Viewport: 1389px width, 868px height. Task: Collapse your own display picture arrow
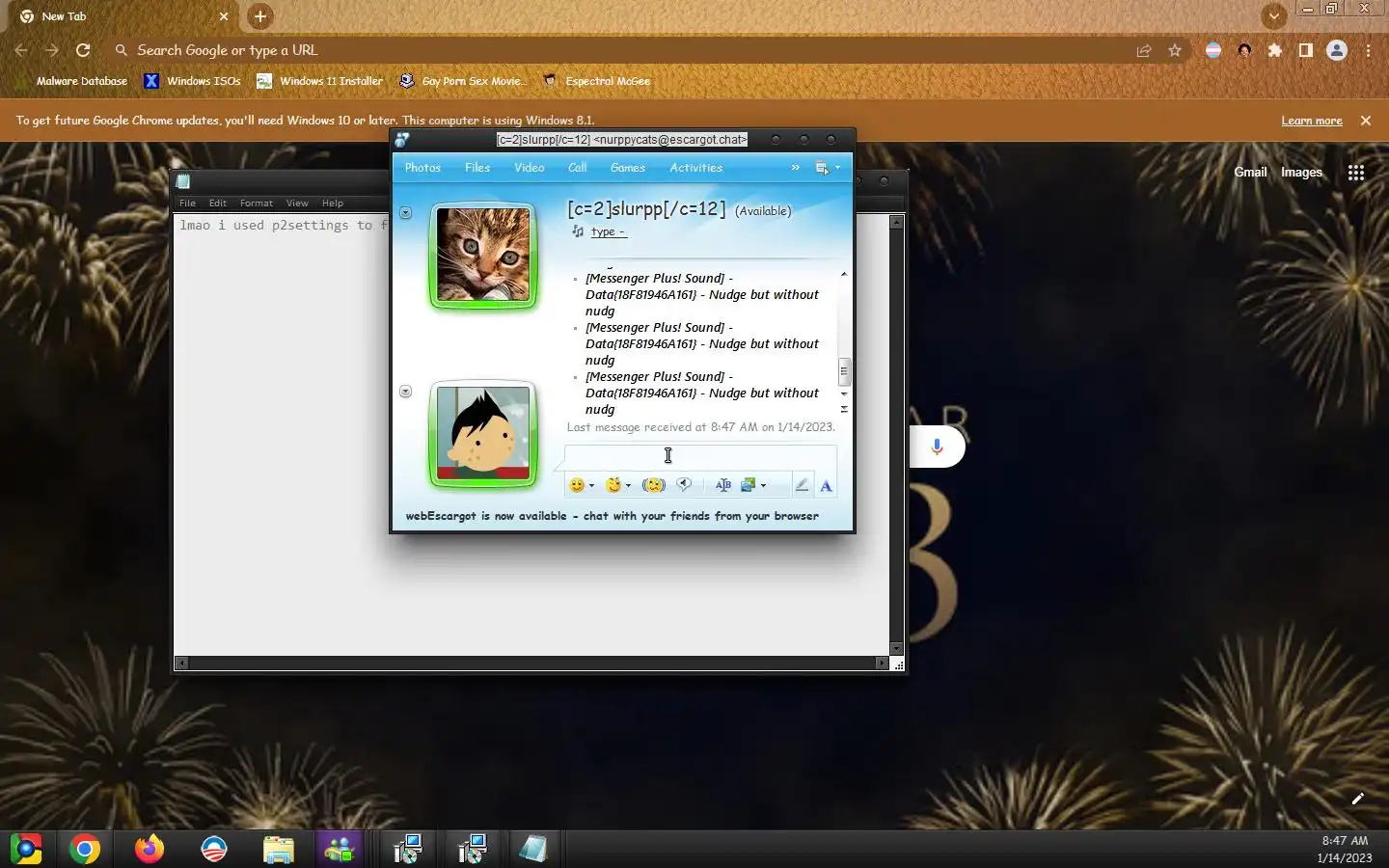pyautogui.click(x=406, y=391)
